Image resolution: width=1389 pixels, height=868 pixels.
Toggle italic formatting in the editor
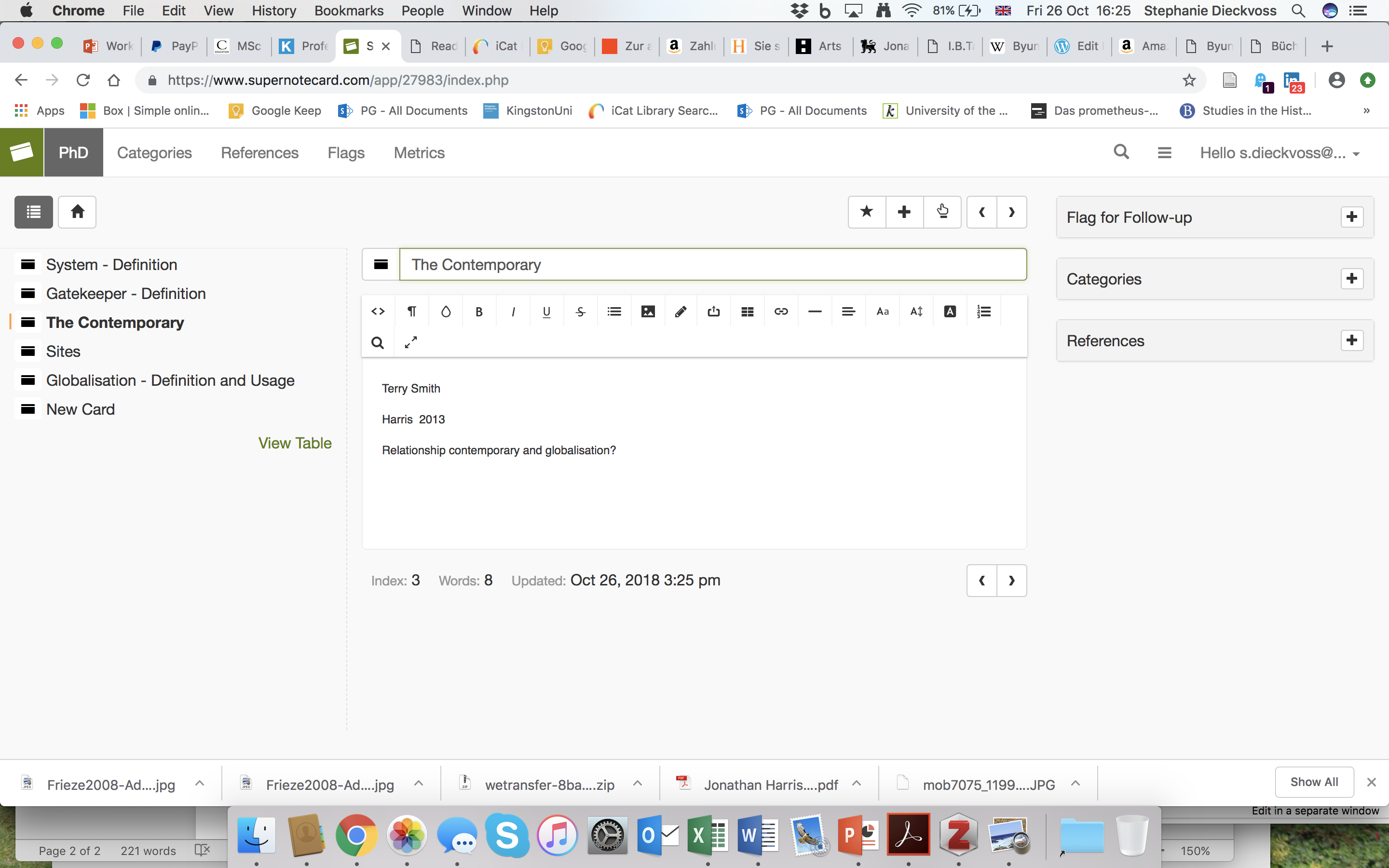click(513, 311)
